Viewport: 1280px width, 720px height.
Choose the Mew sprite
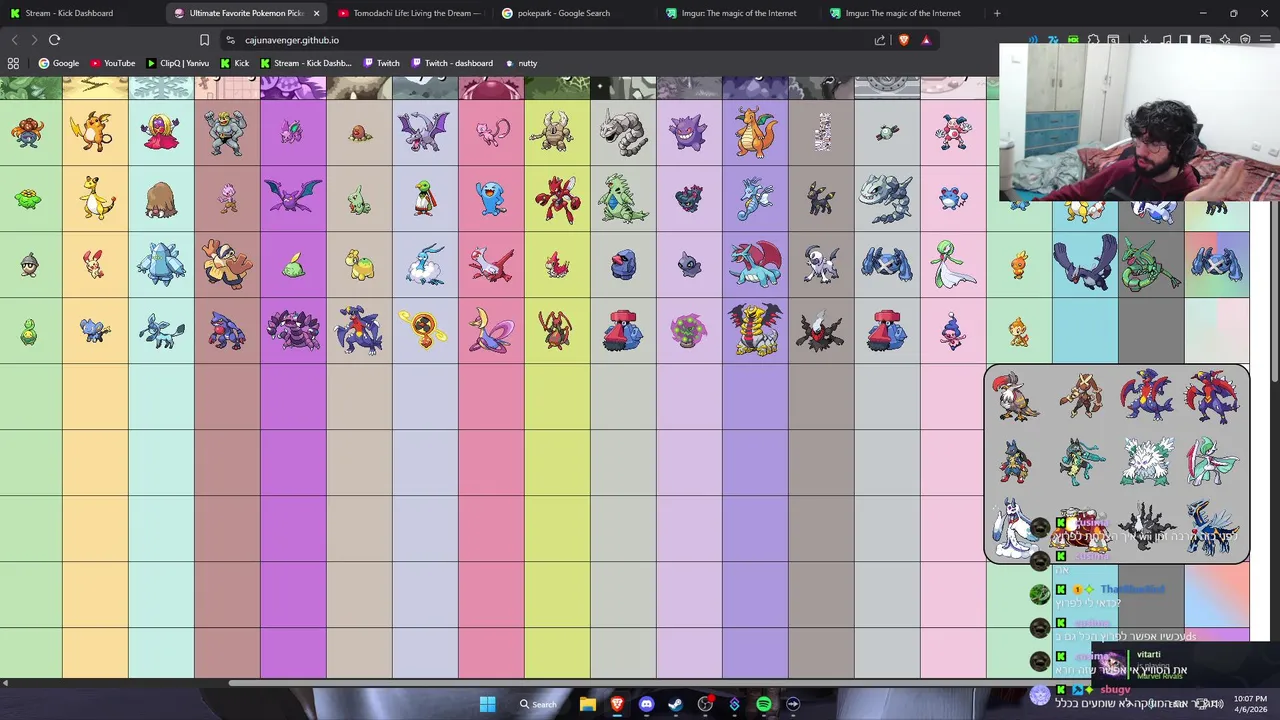point(491,131)
